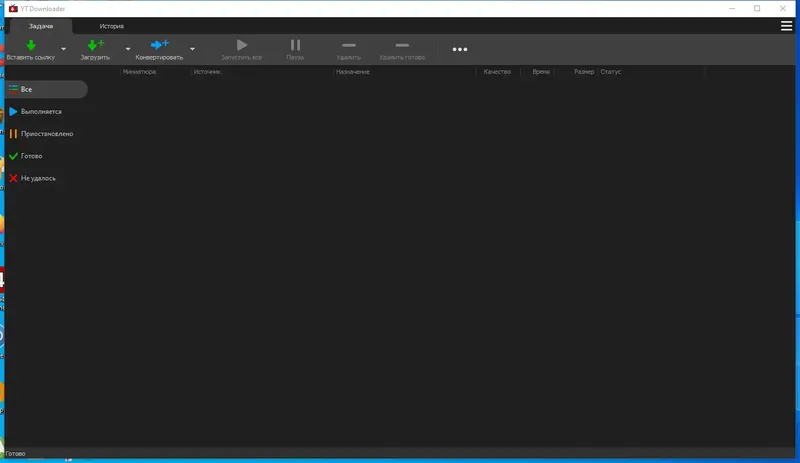Open the three-dots more options button
The width and height of the screenshot is (800, 463).
click(460, 50)
